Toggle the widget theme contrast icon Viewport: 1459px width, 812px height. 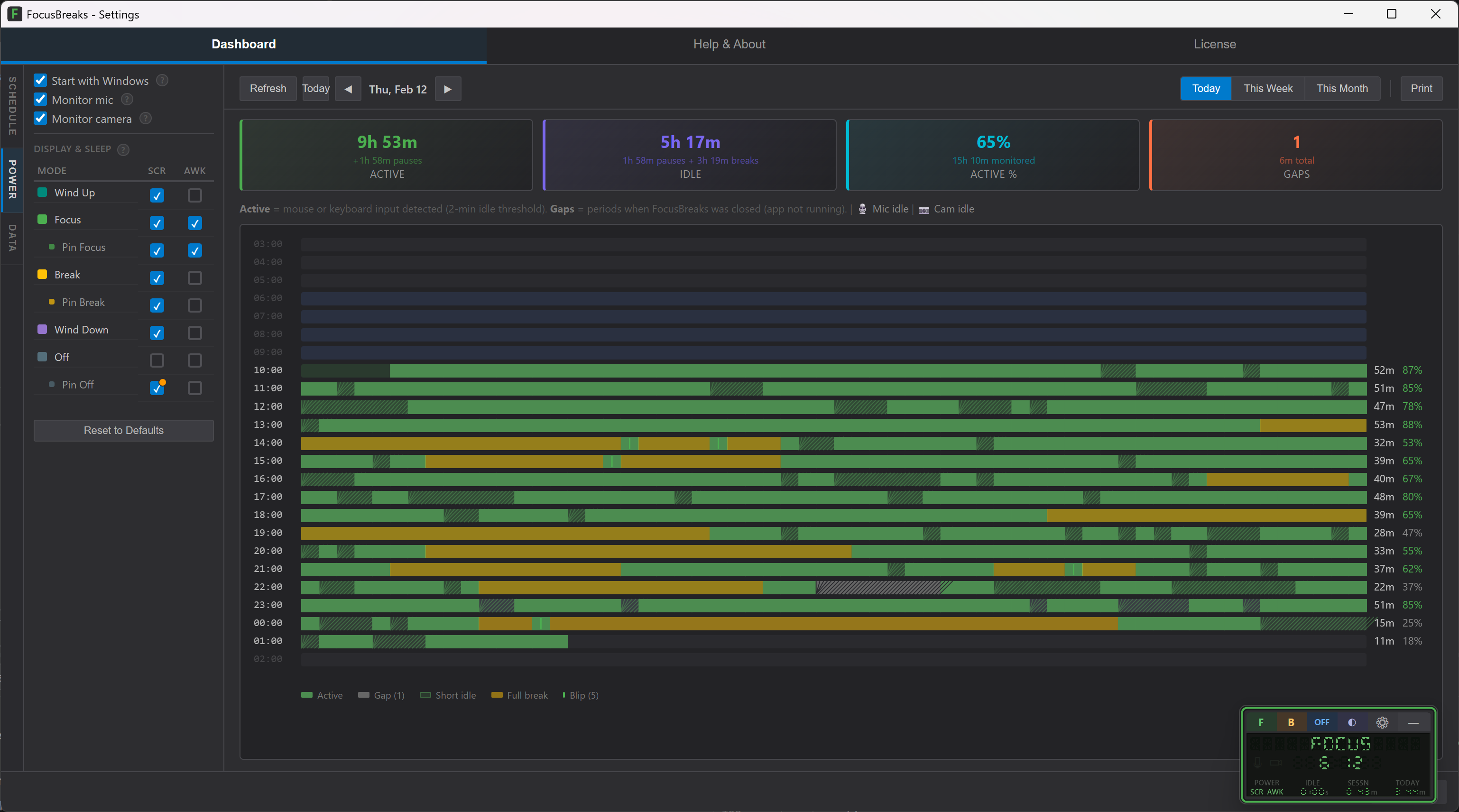point(1353,722)
